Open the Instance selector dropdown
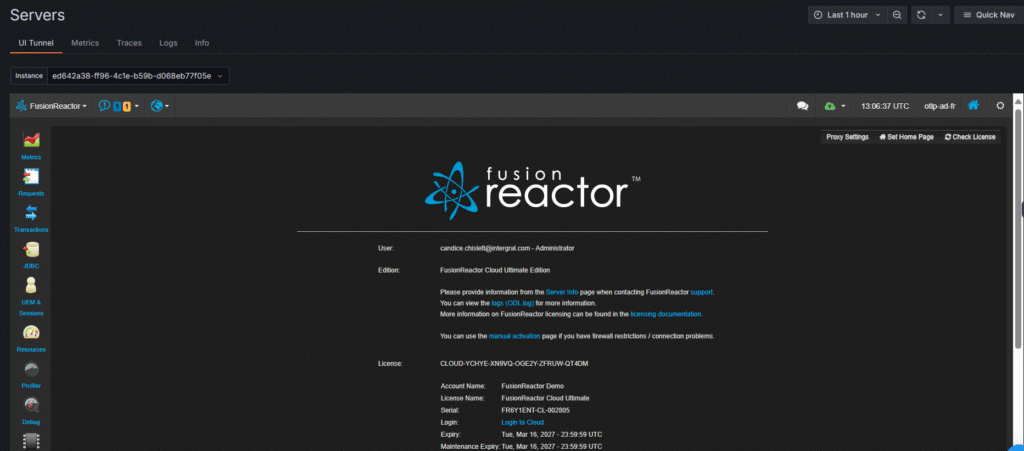Screen dimensions: 1024x451 (121, 75)
